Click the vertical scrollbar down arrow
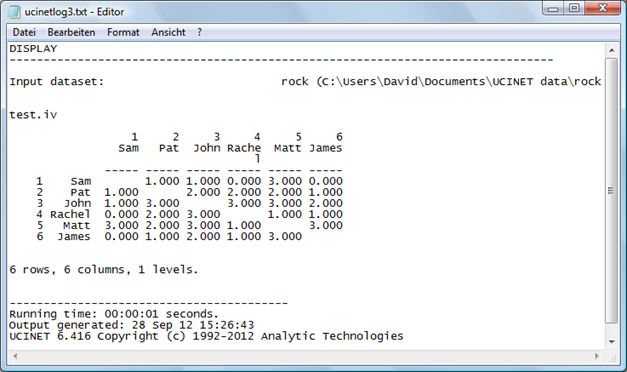627x372 pixels. click(611, 342)
